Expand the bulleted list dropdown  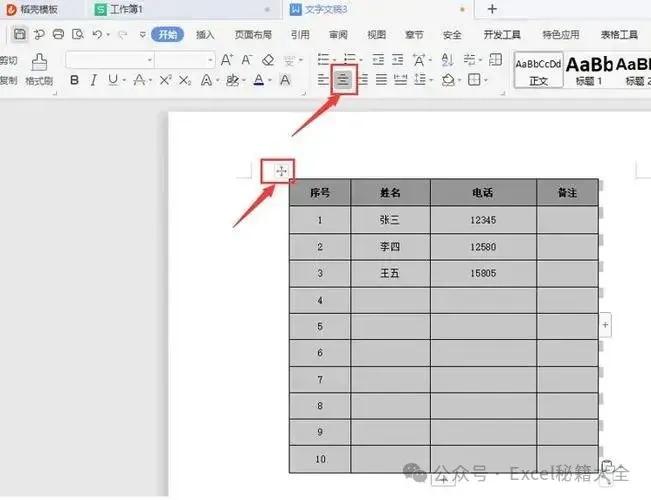(334, 61)
